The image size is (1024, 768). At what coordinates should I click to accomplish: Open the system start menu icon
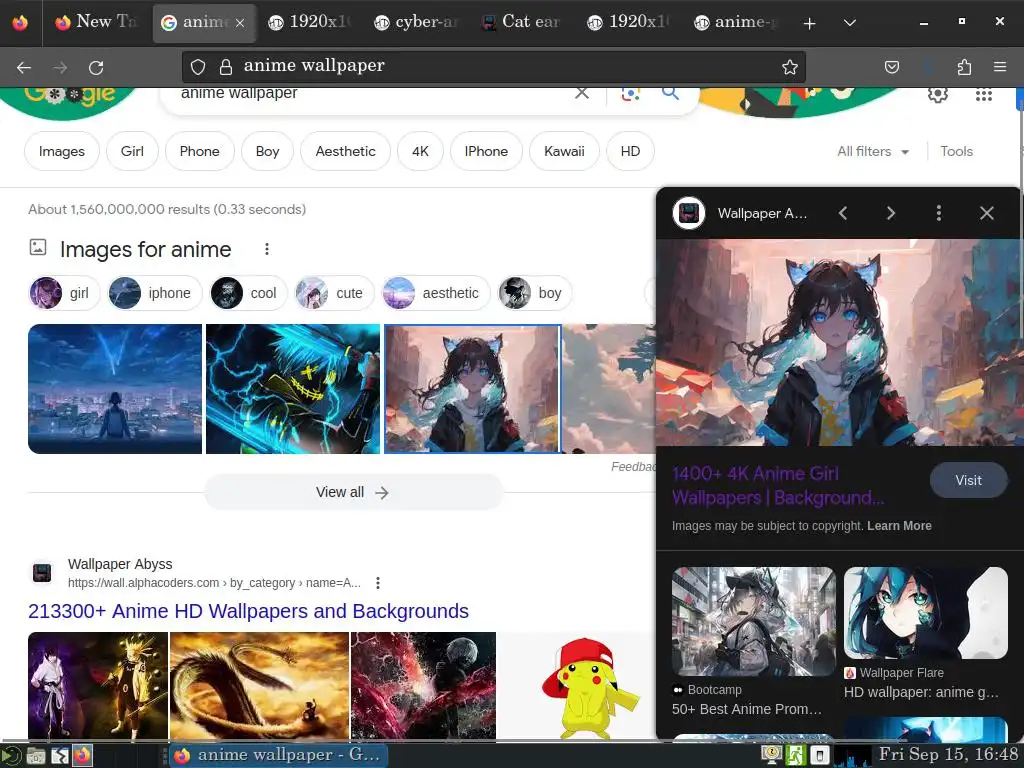pyautogui.click(x=11, y=756)
